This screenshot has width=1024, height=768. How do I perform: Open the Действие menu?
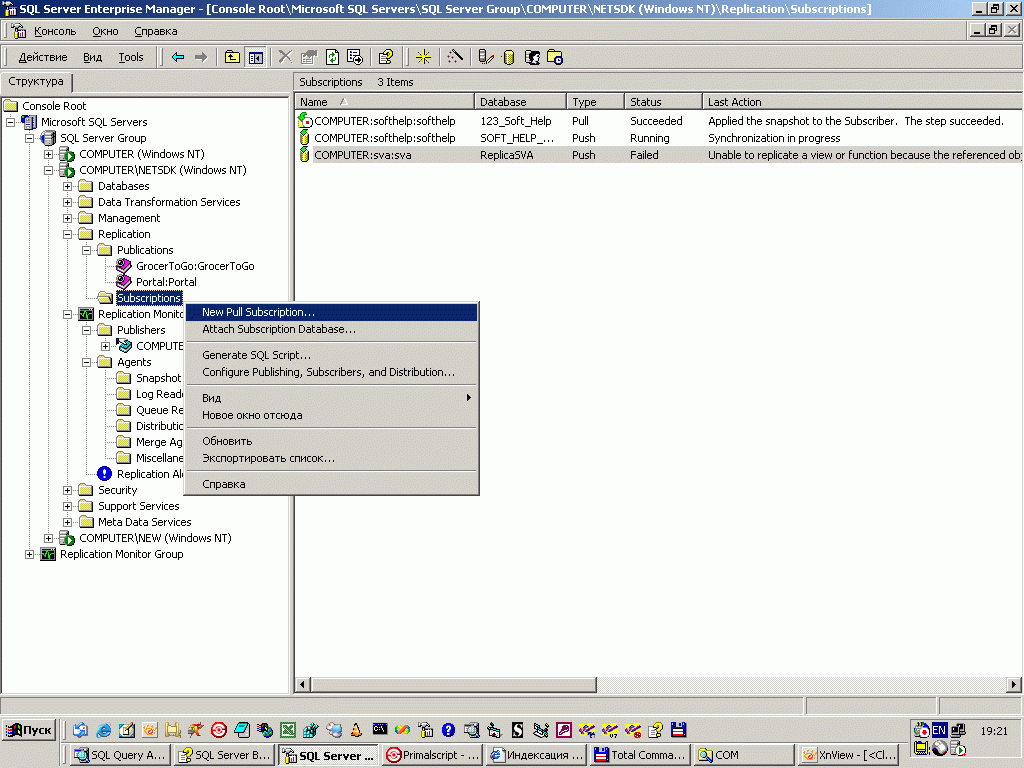42,57
